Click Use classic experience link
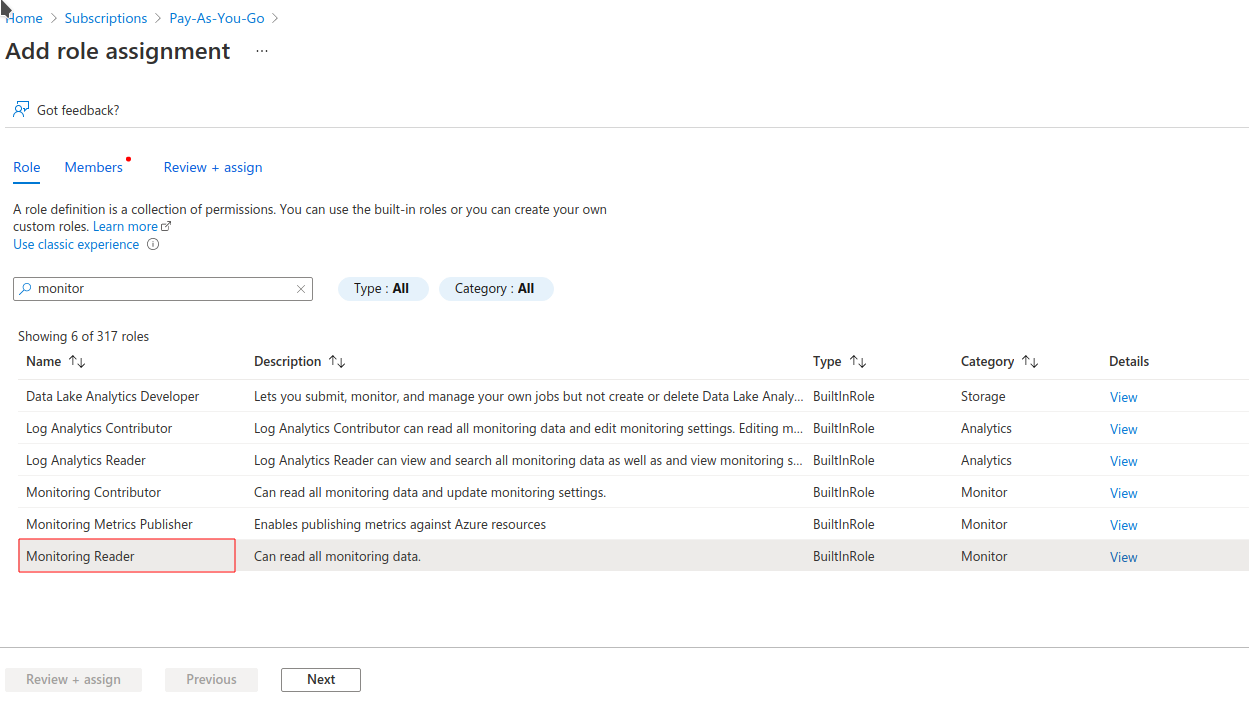The width and height of the screenshot is (1249, 704). coord(76,245)
